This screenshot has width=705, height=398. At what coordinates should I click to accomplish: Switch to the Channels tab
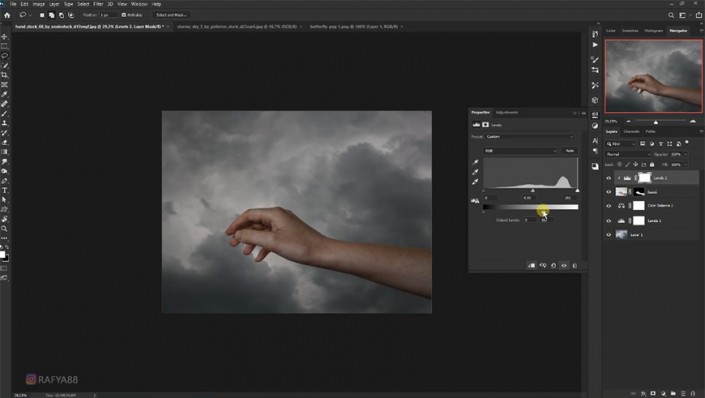(631, 132)
